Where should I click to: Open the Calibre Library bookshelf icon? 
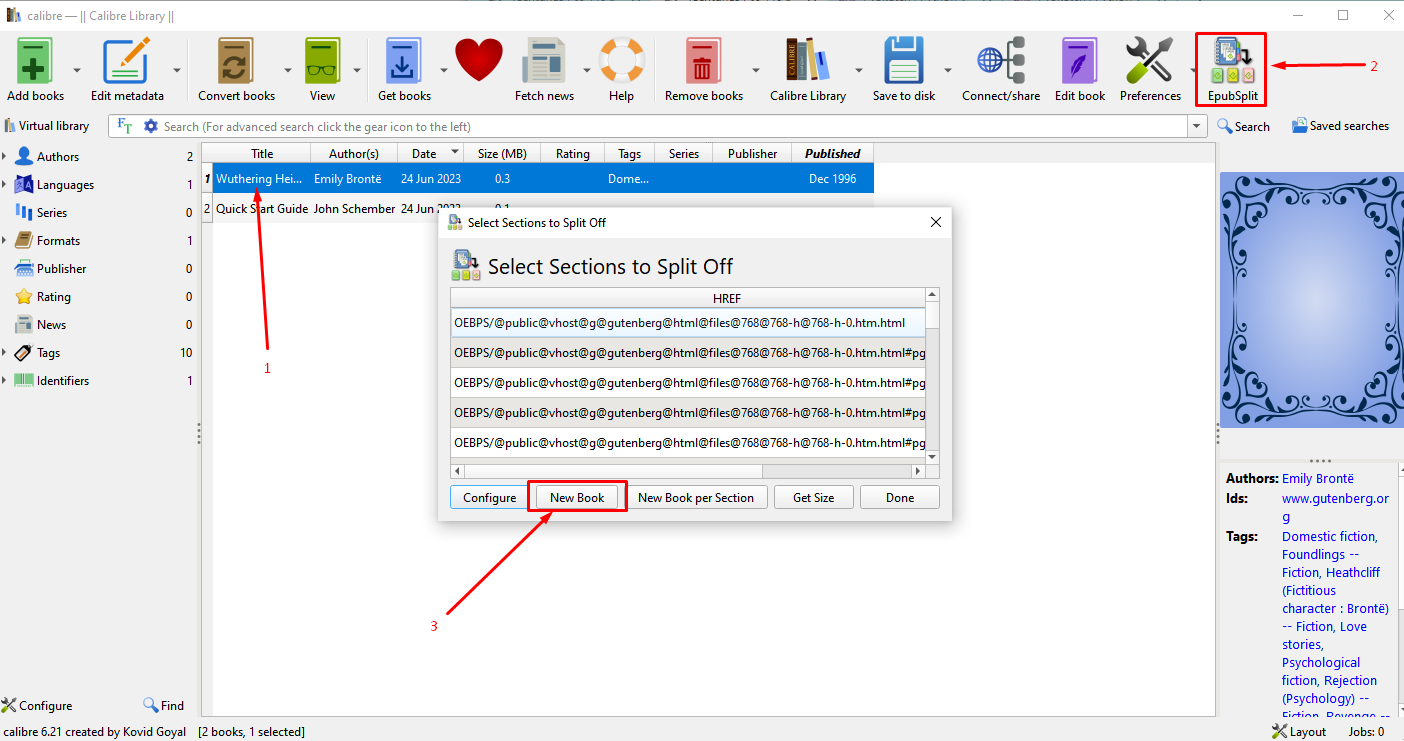tap(808, 62)
